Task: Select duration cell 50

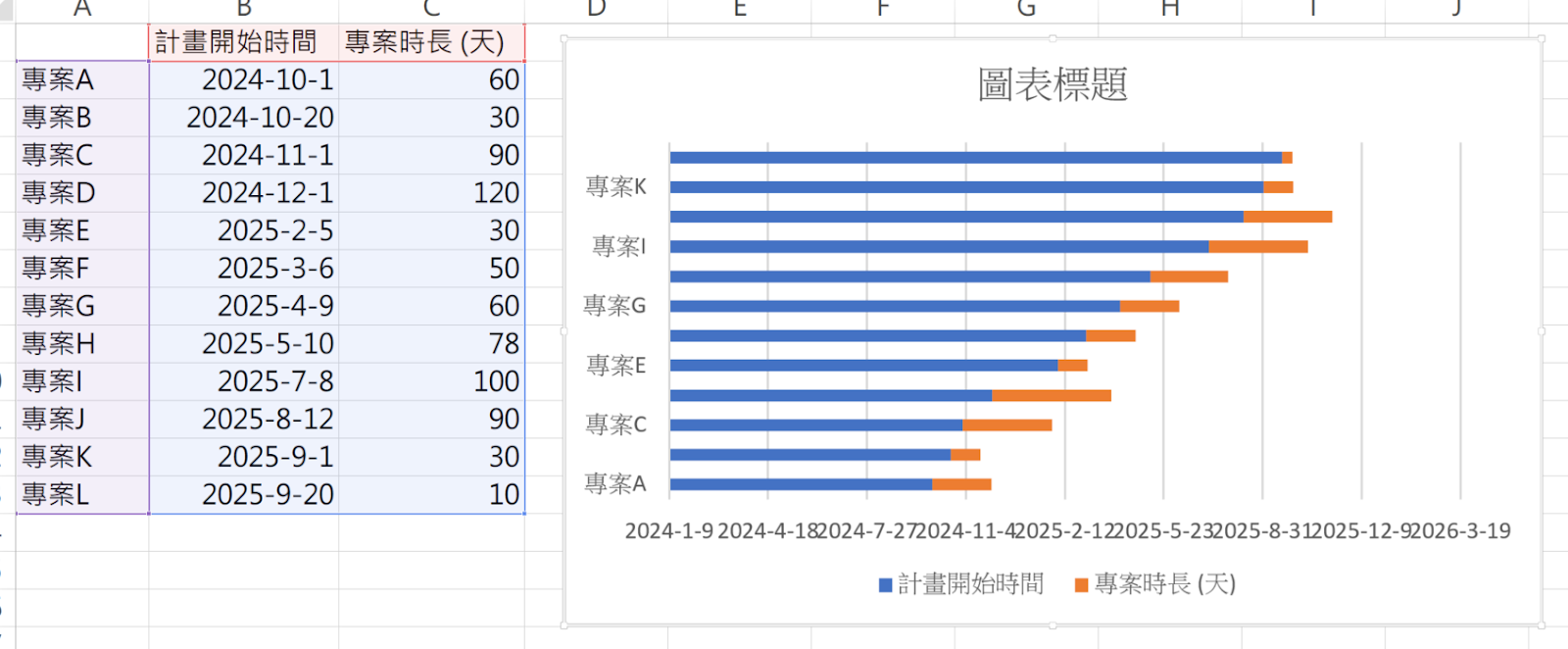Action: click(432, 269)
